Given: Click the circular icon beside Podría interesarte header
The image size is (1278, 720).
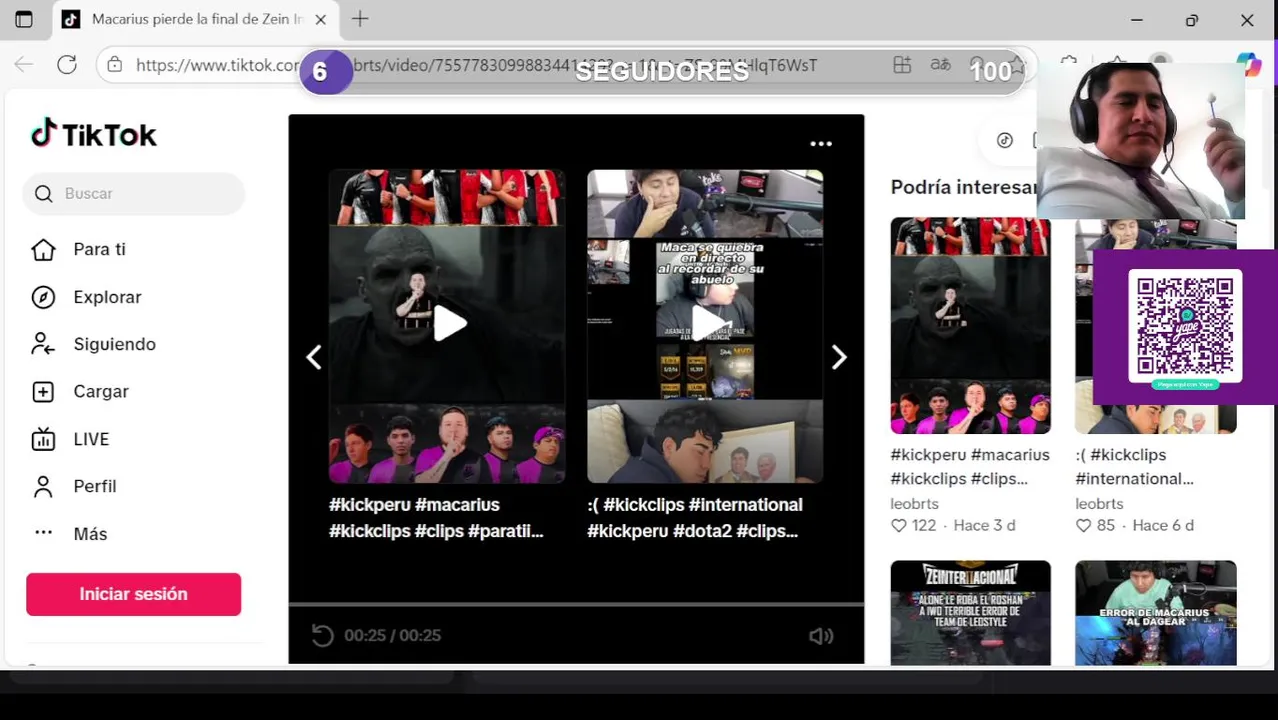Looking at the screenshot, I should tap(1005, 140).
